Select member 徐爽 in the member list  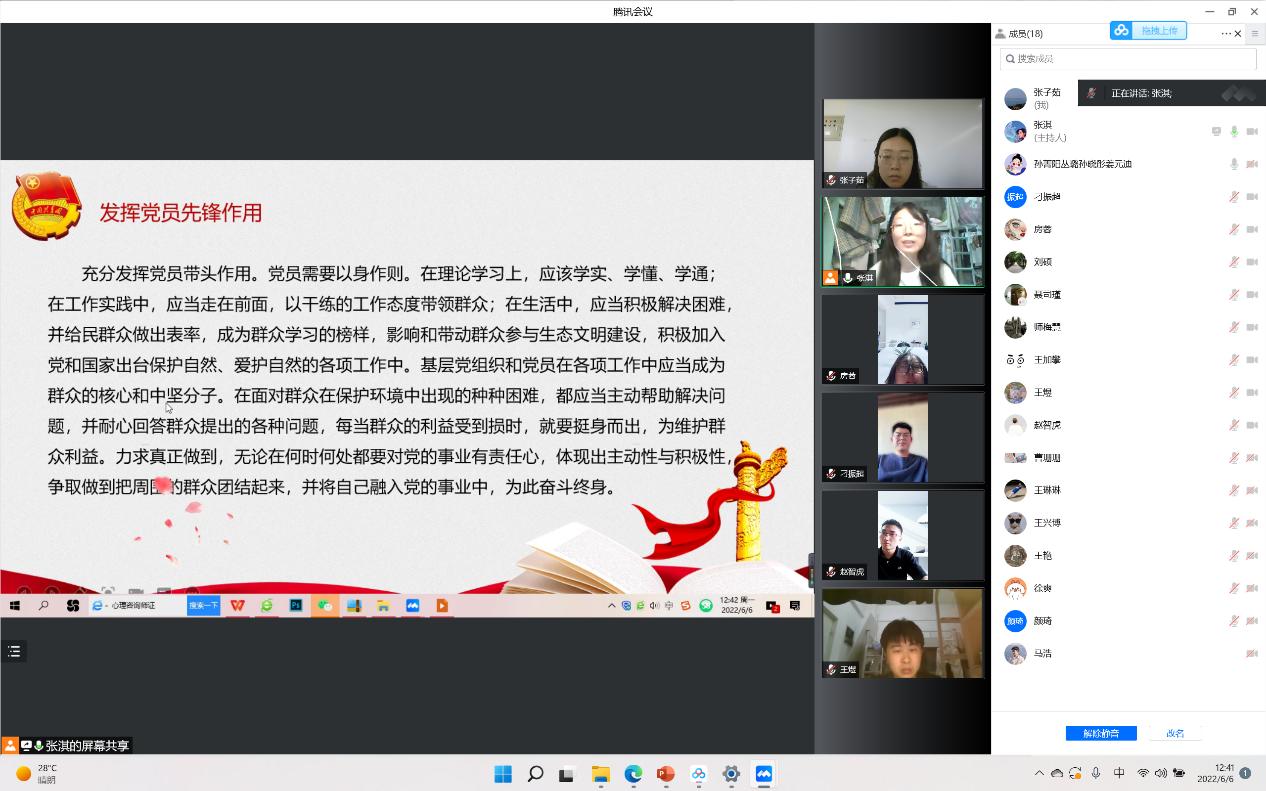(1042, 588)
